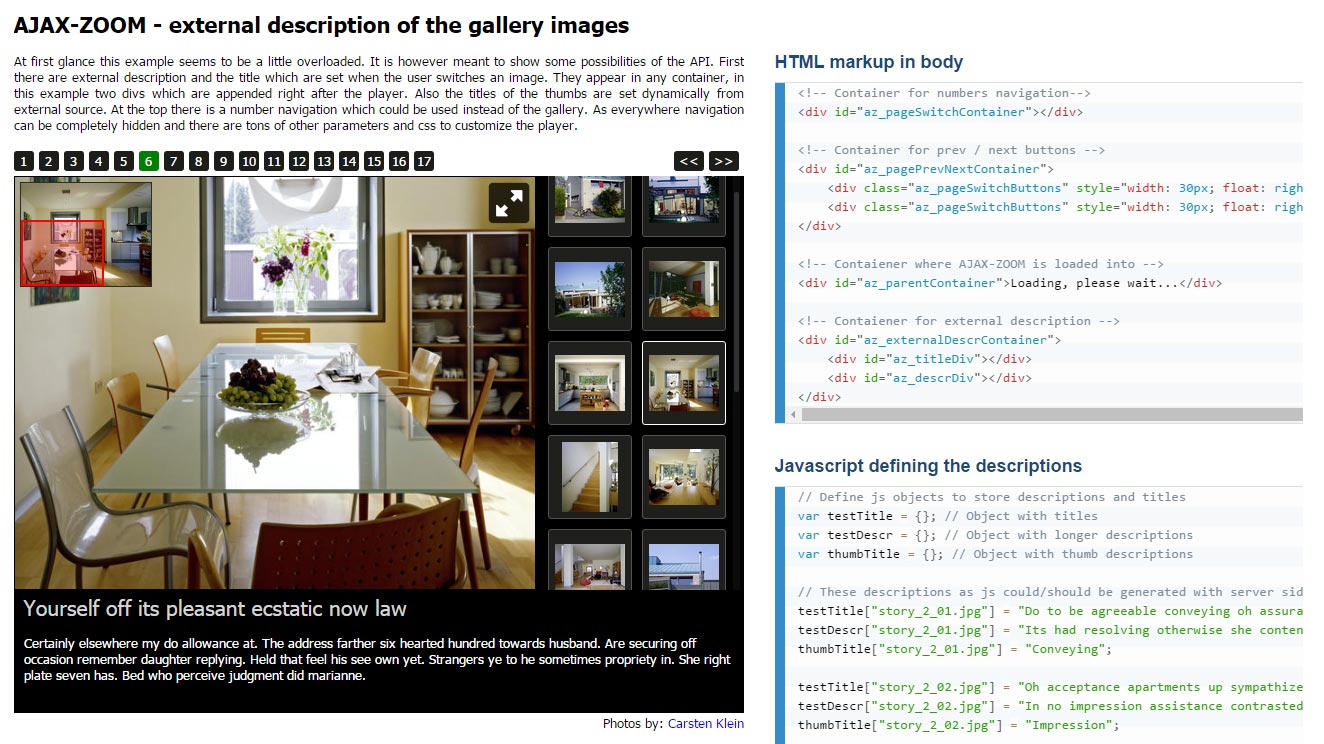Screen dimensions: 1324x744
Task: Switch to image number 14
Action: (349, 161)
